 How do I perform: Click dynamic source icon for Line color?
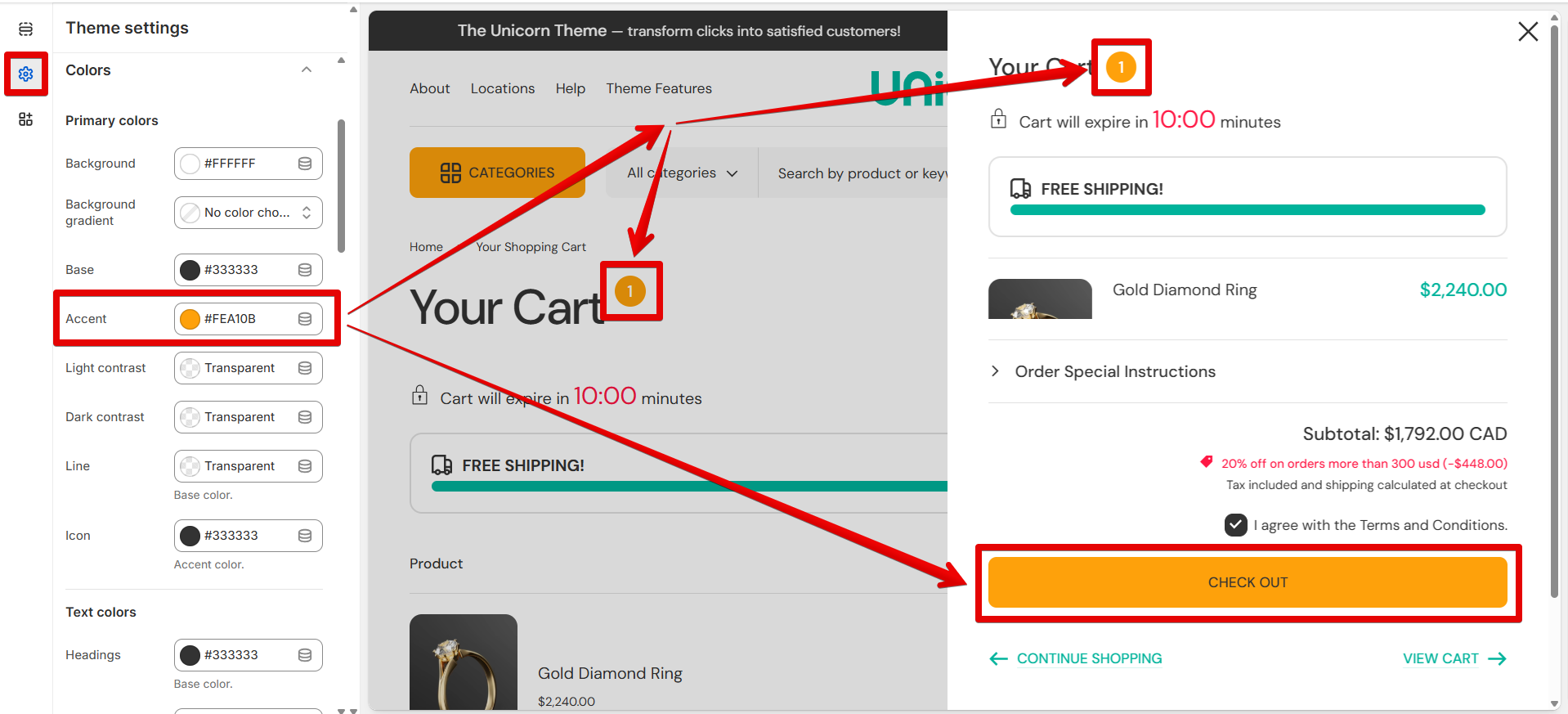[x=305, y=466]
